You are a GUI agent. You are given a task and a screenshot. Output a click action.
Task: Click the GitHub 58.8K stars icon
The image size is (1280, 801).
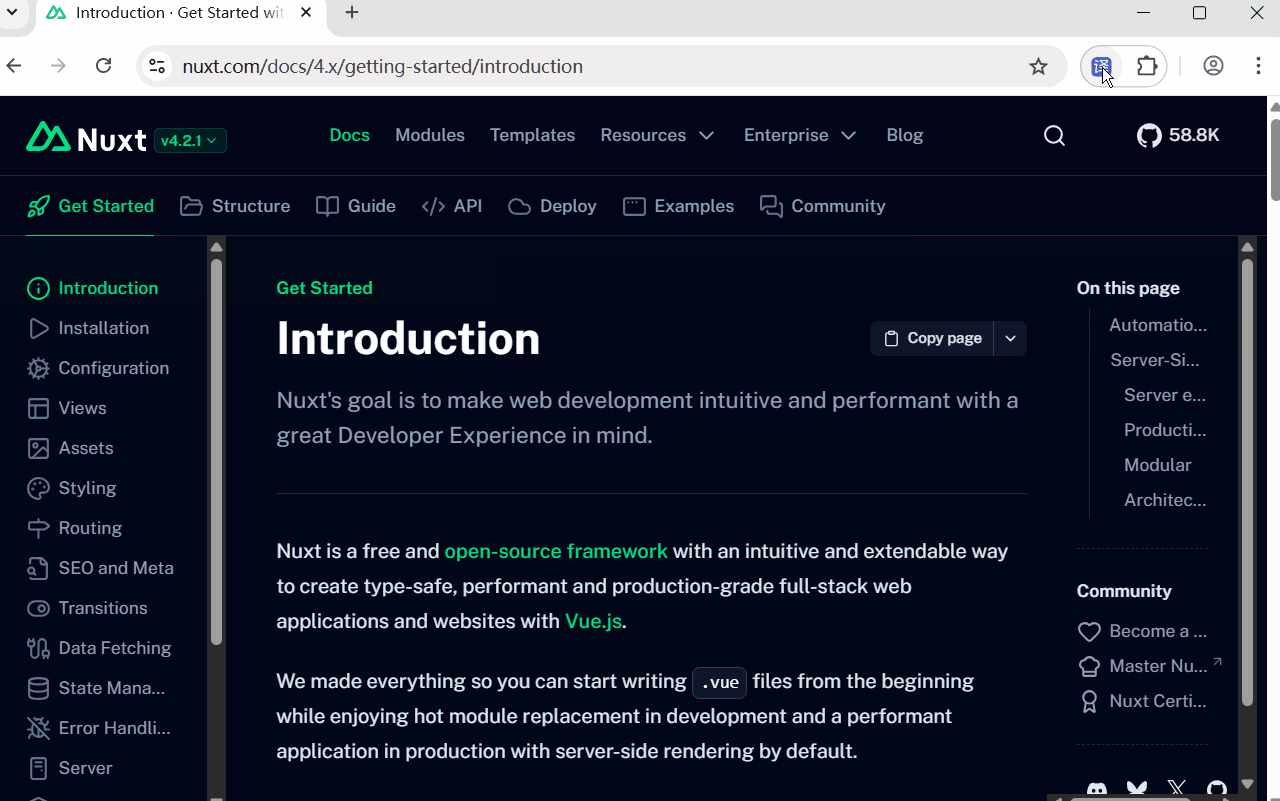click(1149, 136)
